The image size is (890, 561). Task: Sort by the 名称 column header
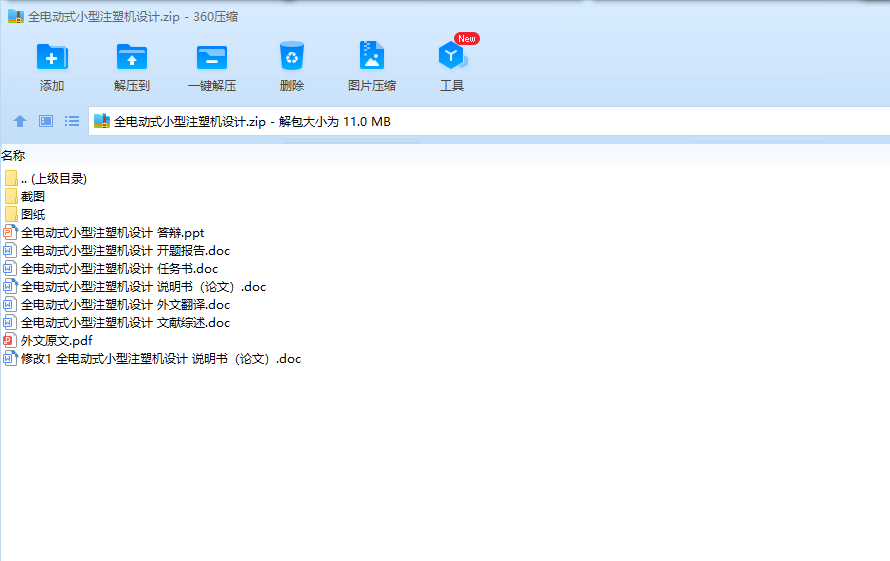tap(13, 155)
